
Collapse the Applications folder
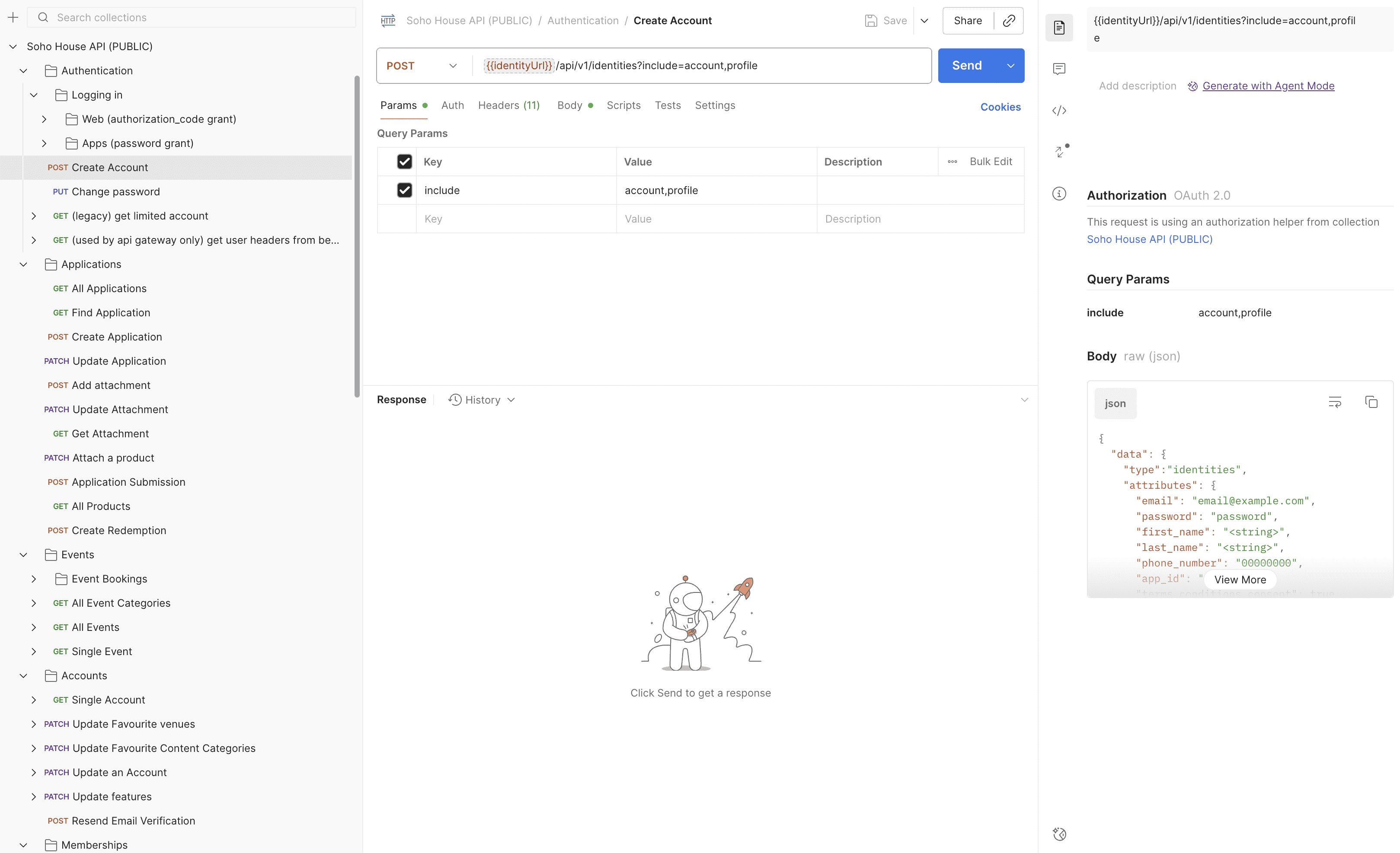tap(23, 264)
